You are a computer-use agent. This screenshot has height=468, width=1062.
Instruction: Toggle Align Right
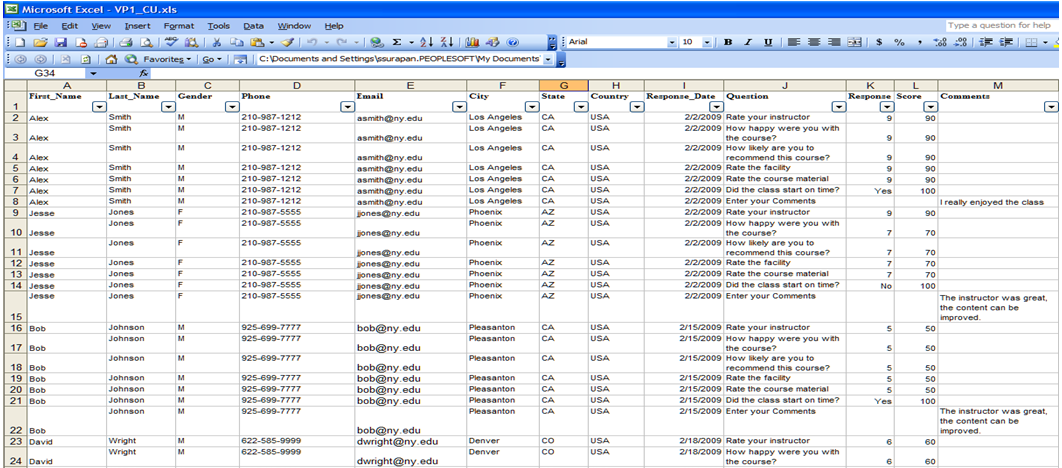coord(834,42)
